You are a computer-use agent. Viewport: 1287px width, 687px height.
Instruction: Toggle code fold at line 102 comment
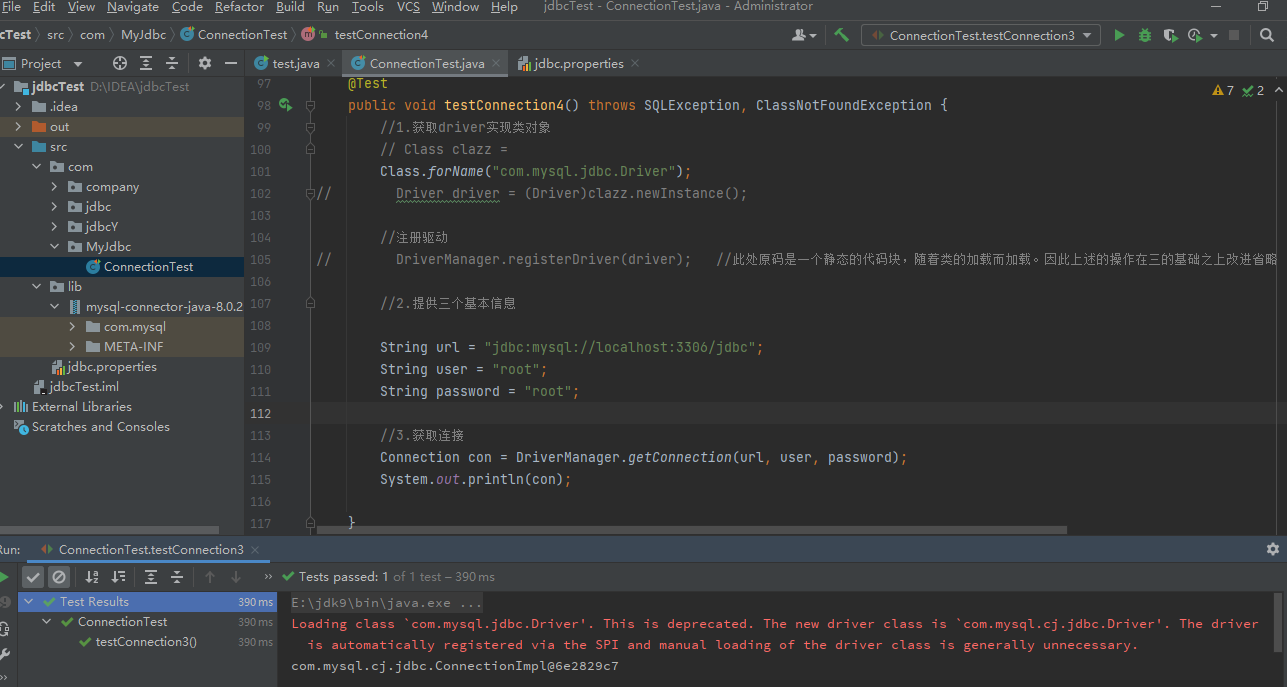(x=311, y=193)
